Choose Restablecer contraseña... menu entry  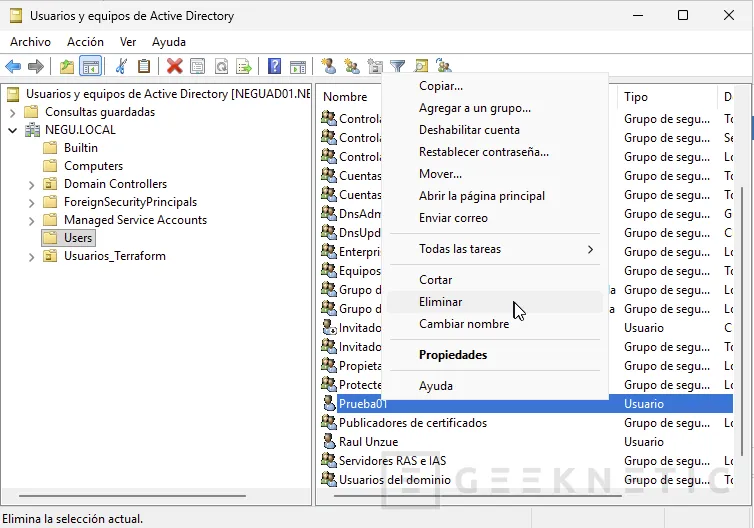[495, 152]
